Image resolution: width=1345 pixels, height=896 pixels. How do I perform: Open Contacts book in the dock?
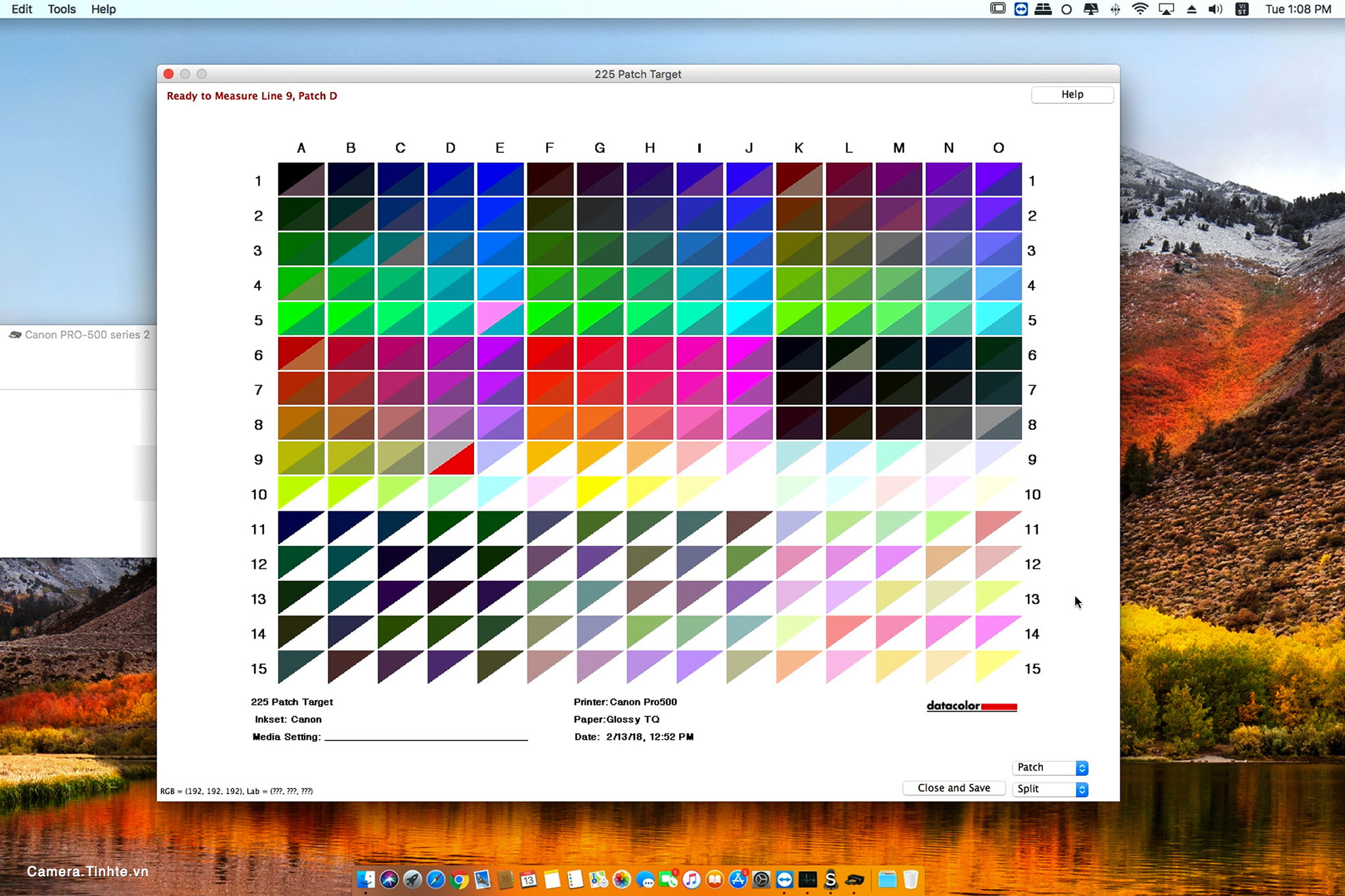point(505,879)
